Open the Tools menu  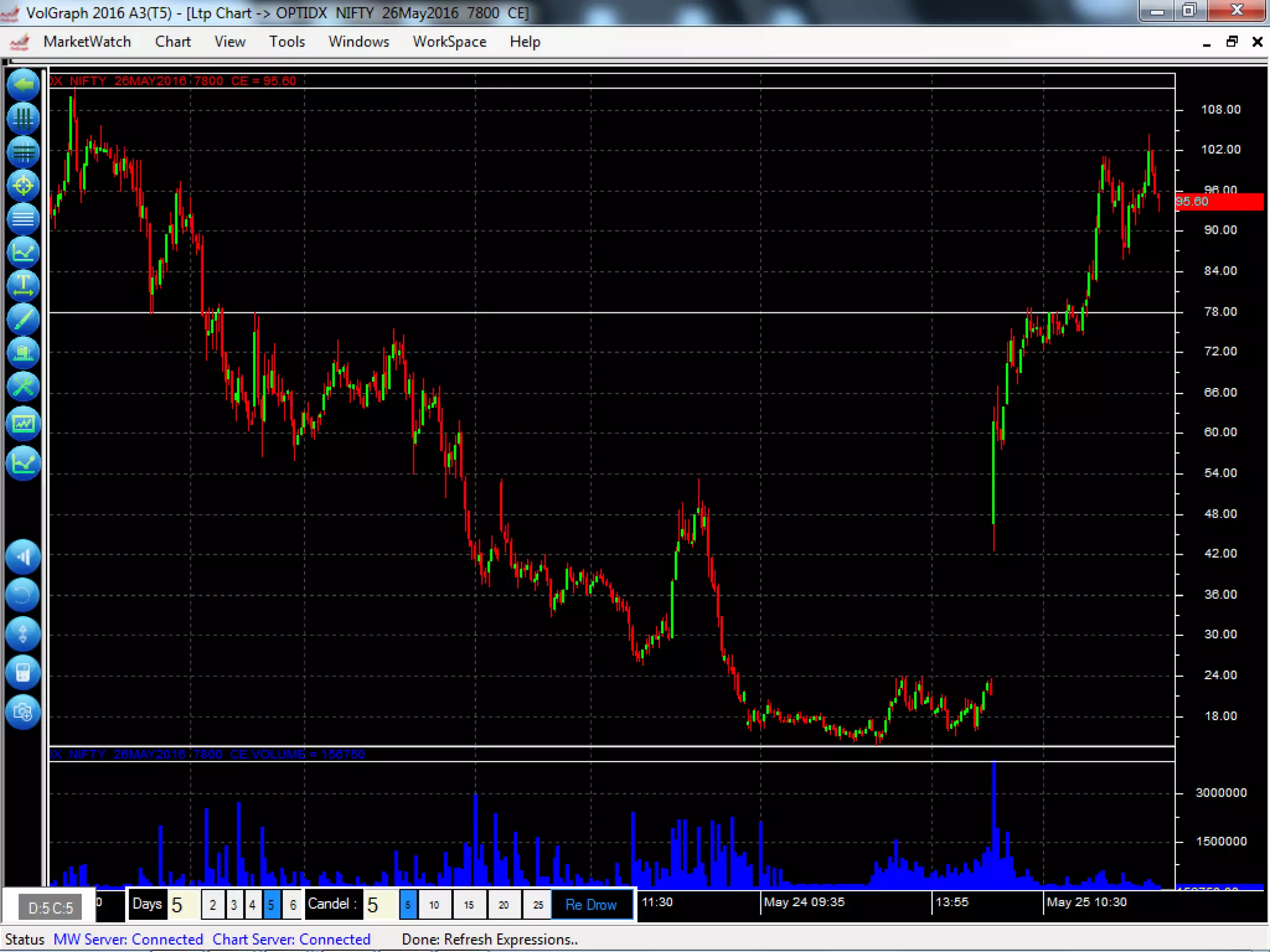coord(286,42)
